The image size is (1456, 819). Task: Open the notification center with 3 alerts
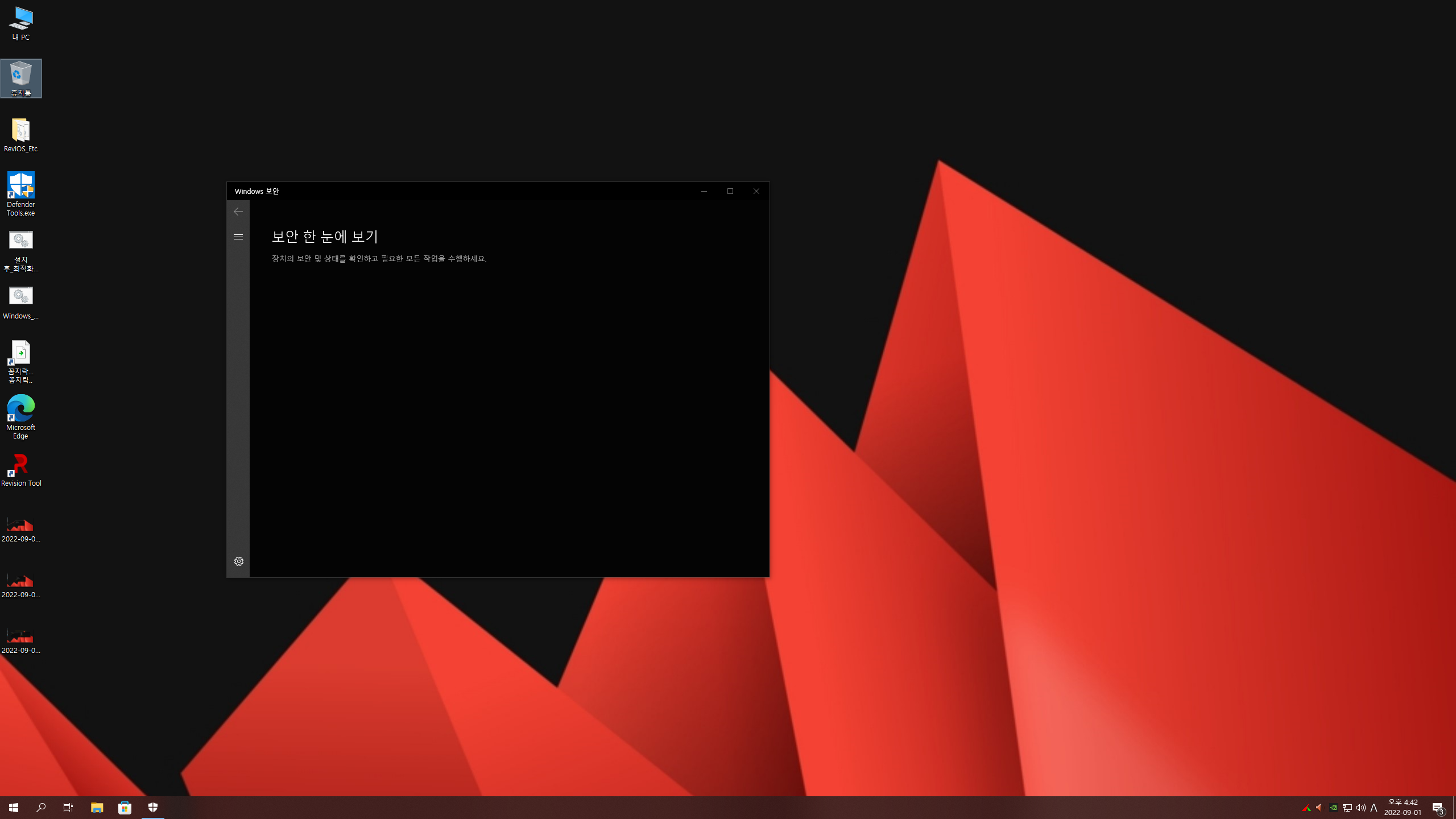click(1438, 808)
